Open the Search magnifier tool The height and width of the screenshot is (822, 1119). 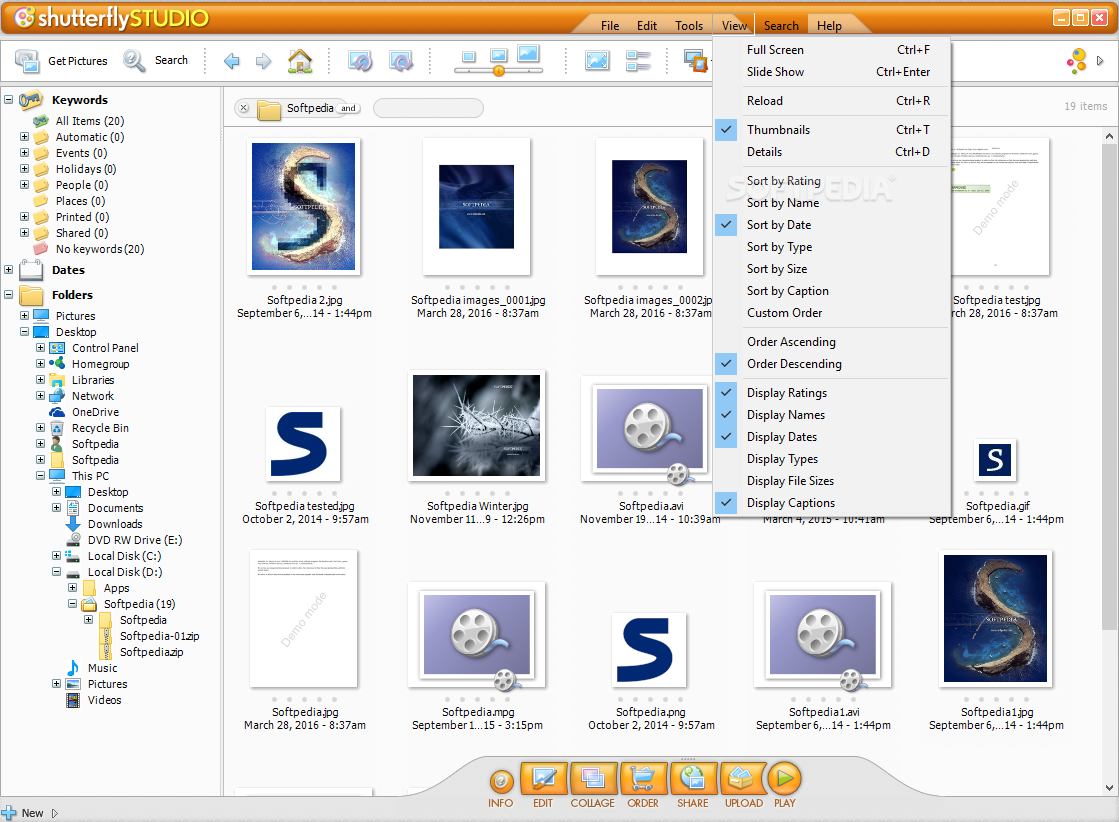134,61
